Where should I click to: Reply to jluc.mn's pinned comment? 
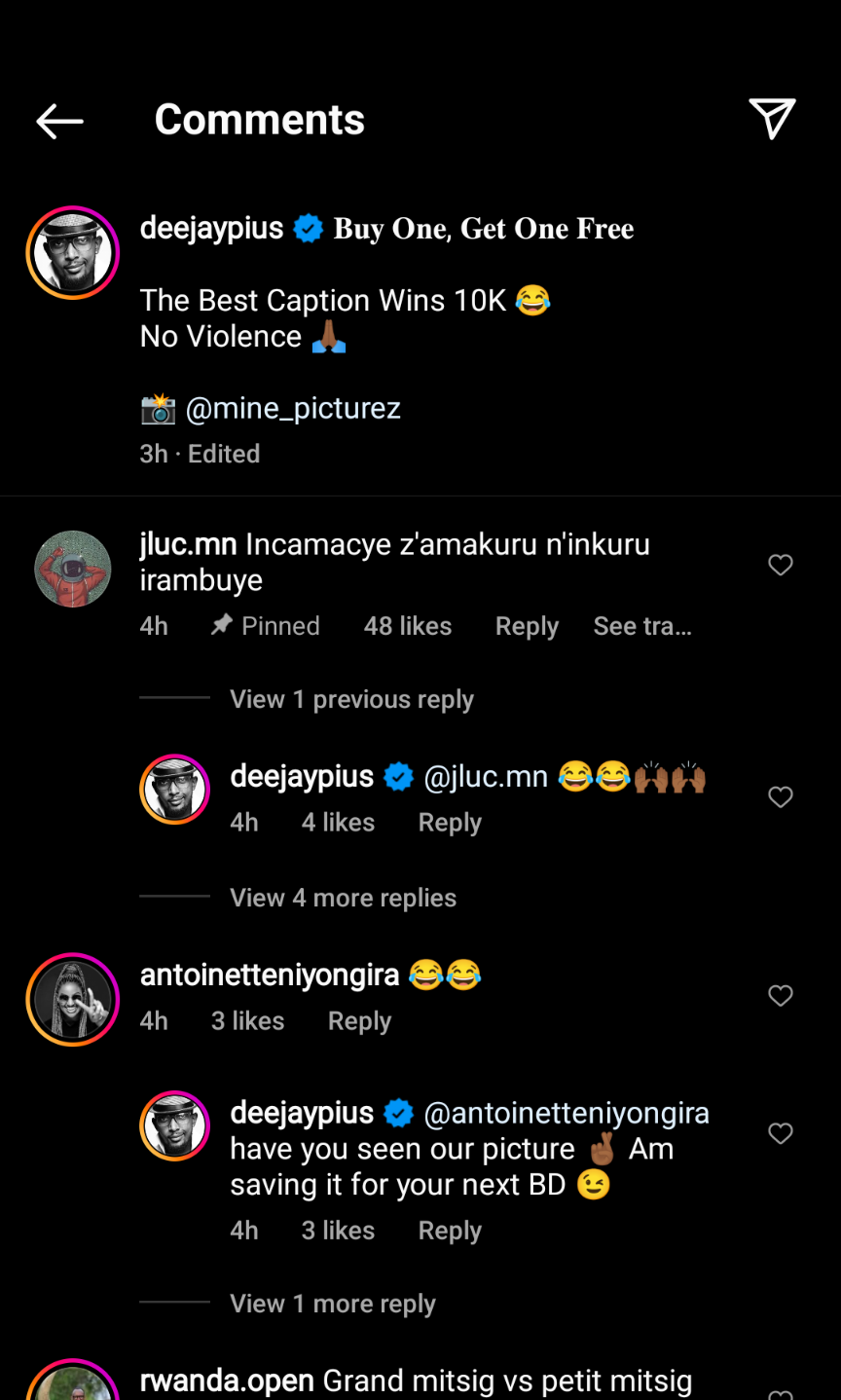[x=527, y=626]
